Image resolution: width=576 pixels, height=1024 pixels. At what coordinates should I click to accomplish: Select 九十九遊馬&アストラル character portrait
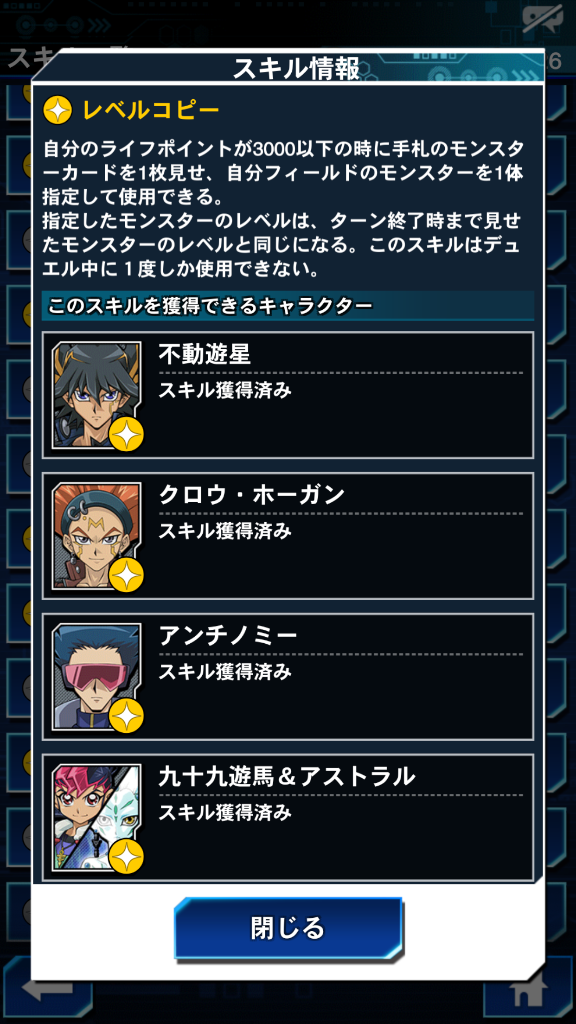tap(97, 818)
